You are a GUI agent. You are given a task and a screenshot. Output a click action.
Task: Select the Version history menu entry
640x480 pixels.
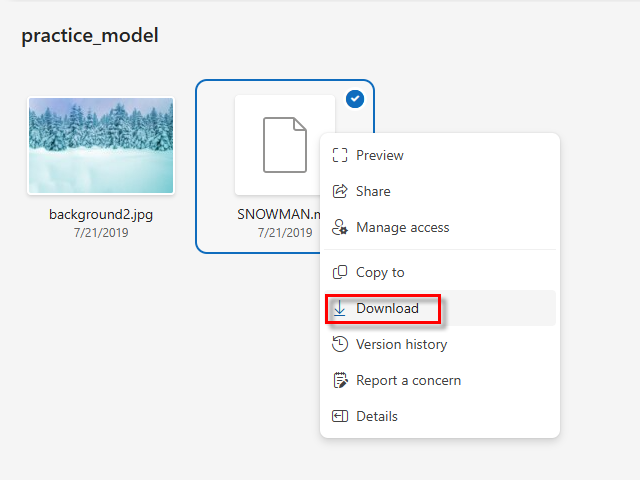(401, 344)
